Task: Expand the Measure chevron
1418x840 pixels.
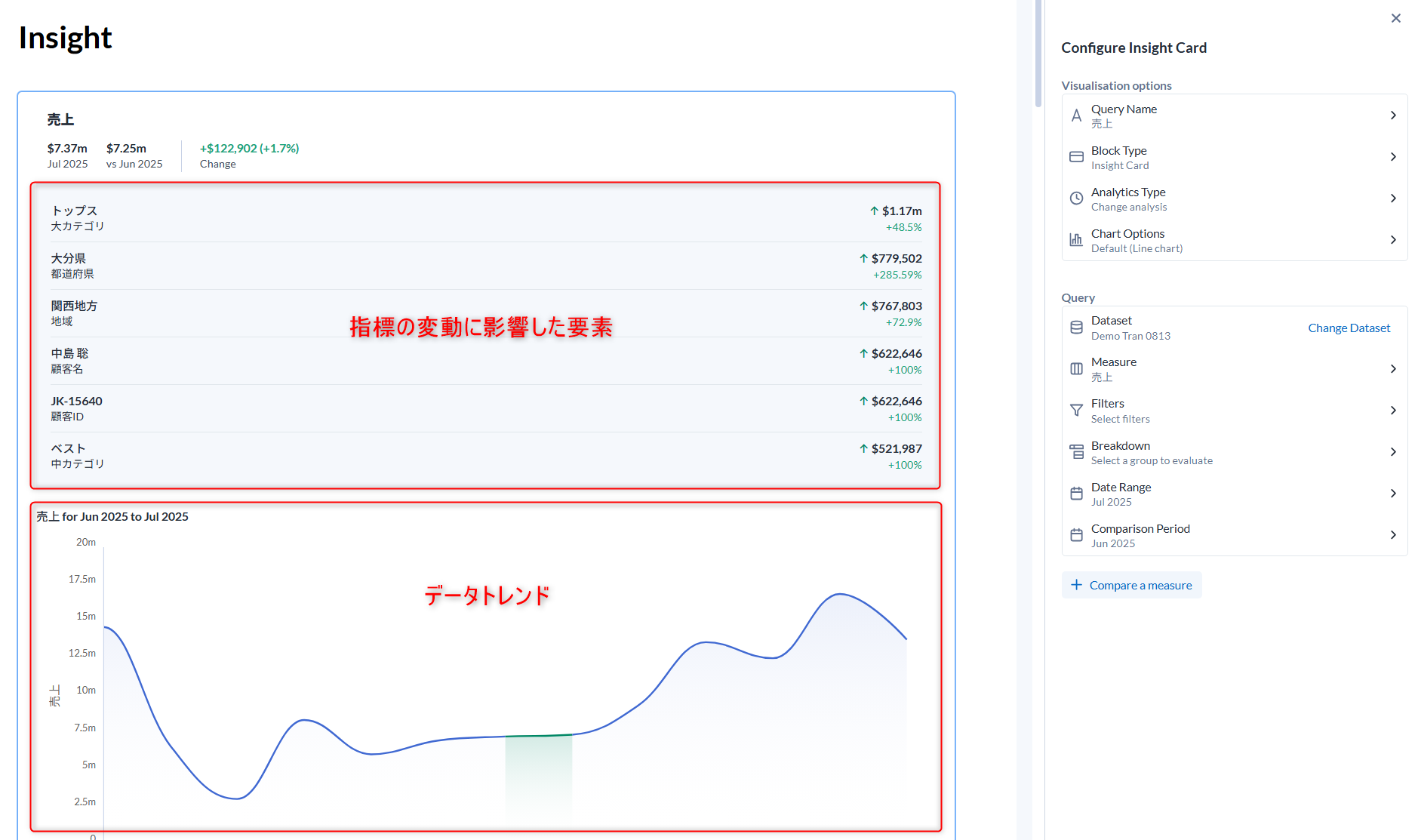Action: pos(1393,369)
